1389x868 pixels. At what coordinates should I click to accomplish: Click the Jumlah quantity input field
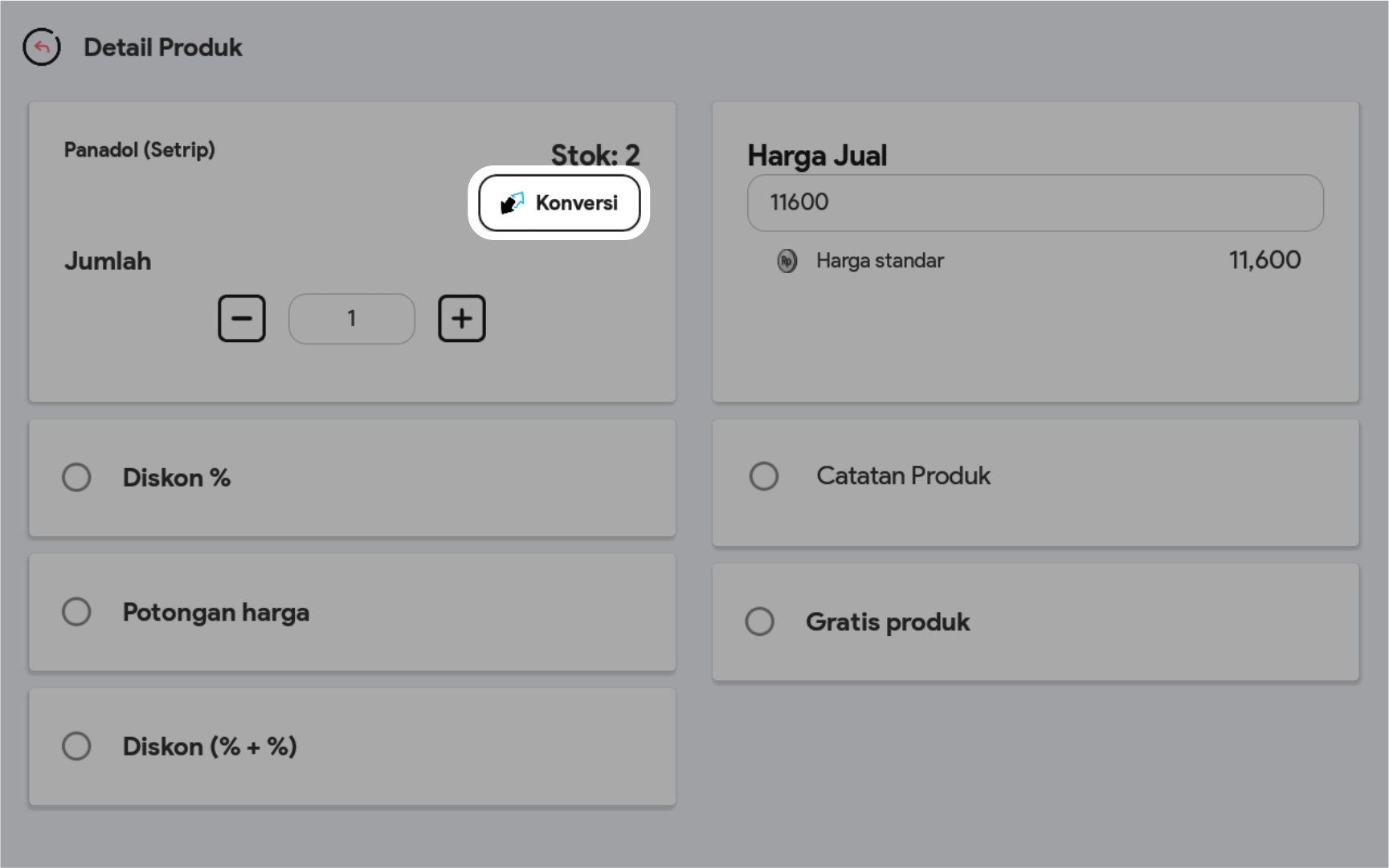tap(352, 319)
